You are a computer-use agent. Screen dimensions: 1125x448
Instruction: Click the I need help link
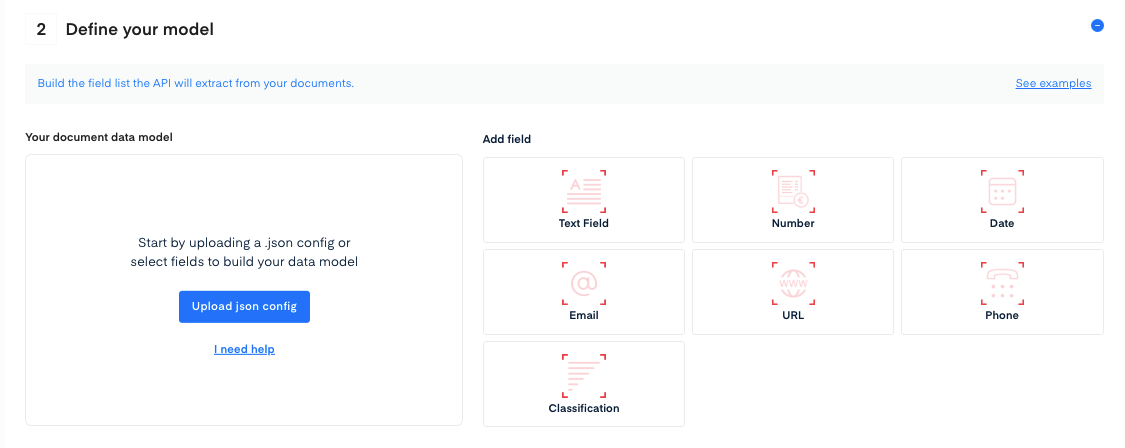click(x=244, y=349)
